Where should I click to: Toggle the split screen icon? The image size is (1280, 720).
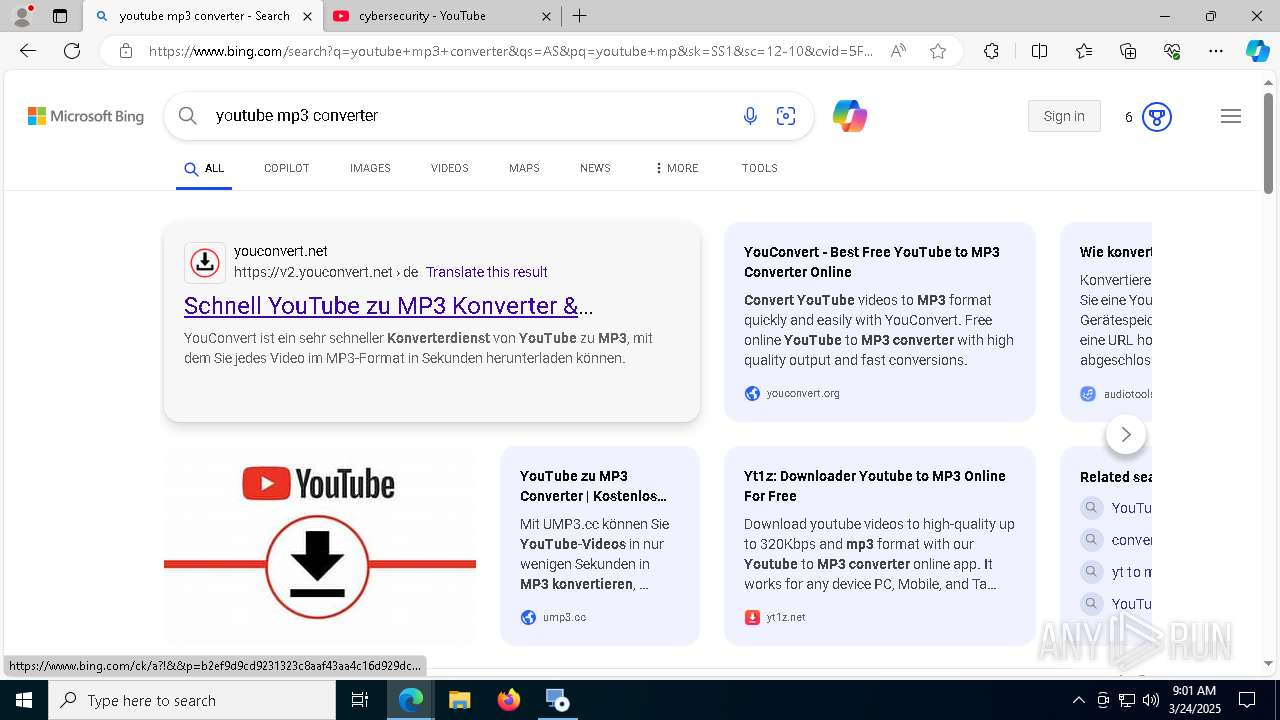click(x=1039, y=51)
